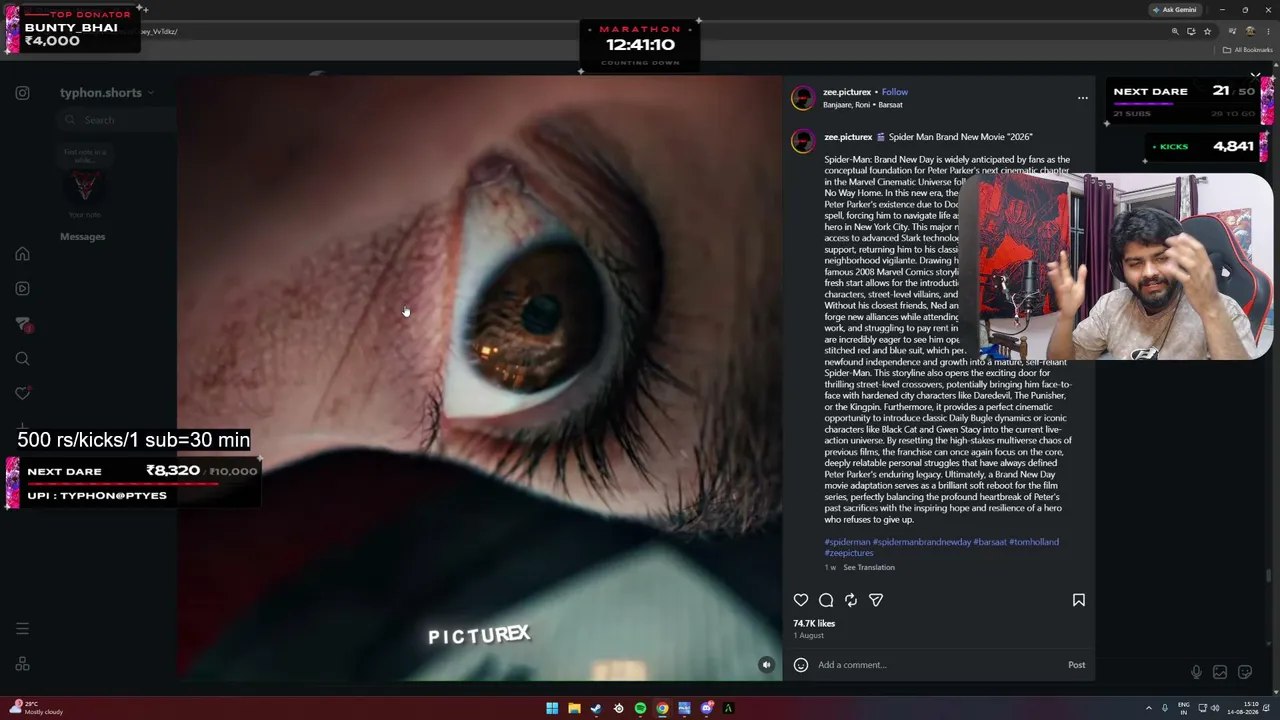
Task: Open the Windows Start menu
Action: click(x=552, y=709)
